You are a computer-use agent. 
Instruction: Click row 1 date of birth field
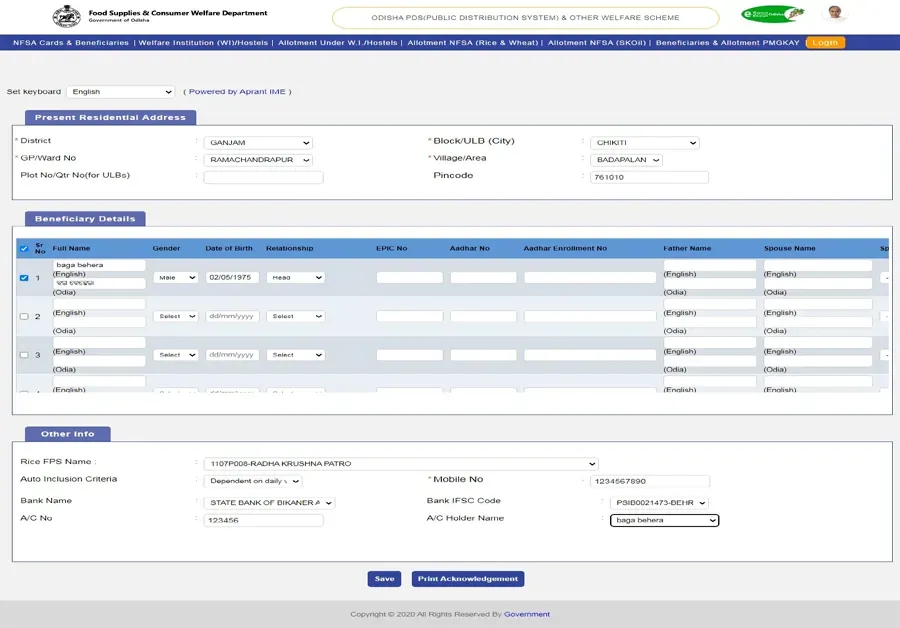coord(232,277)
